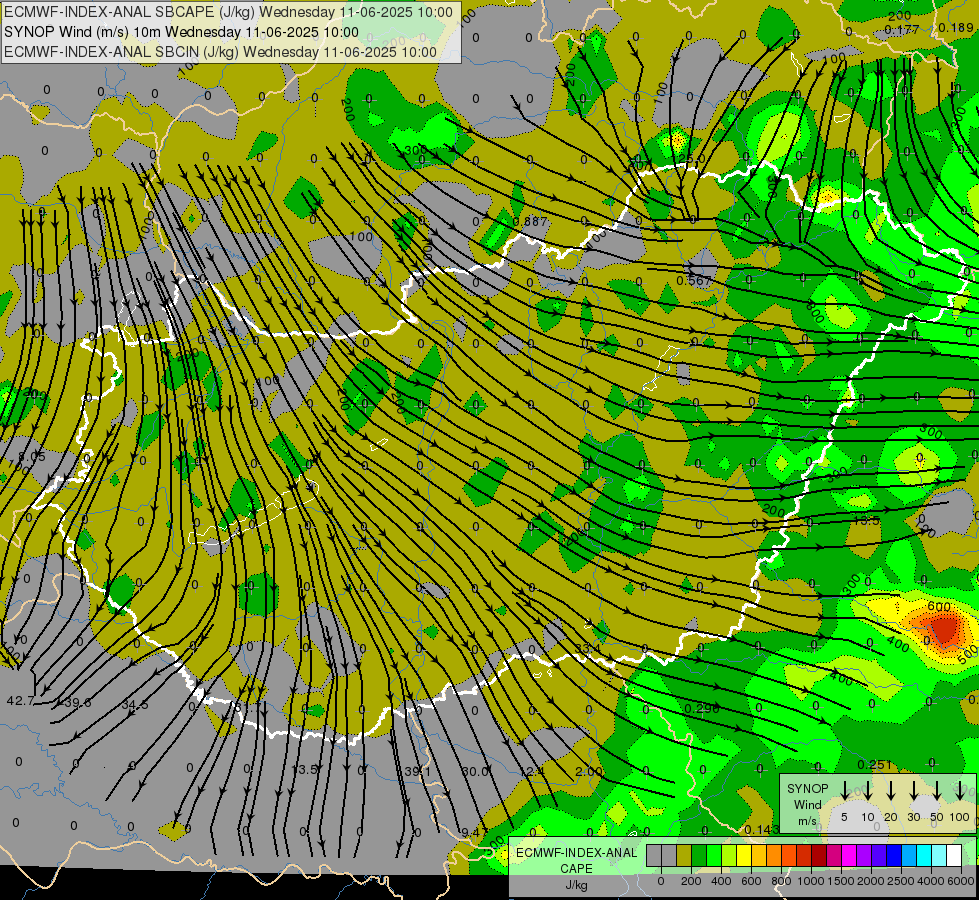Click the '800' tick on CAPE scale
The image size is (979, 900).
[781, 881]
